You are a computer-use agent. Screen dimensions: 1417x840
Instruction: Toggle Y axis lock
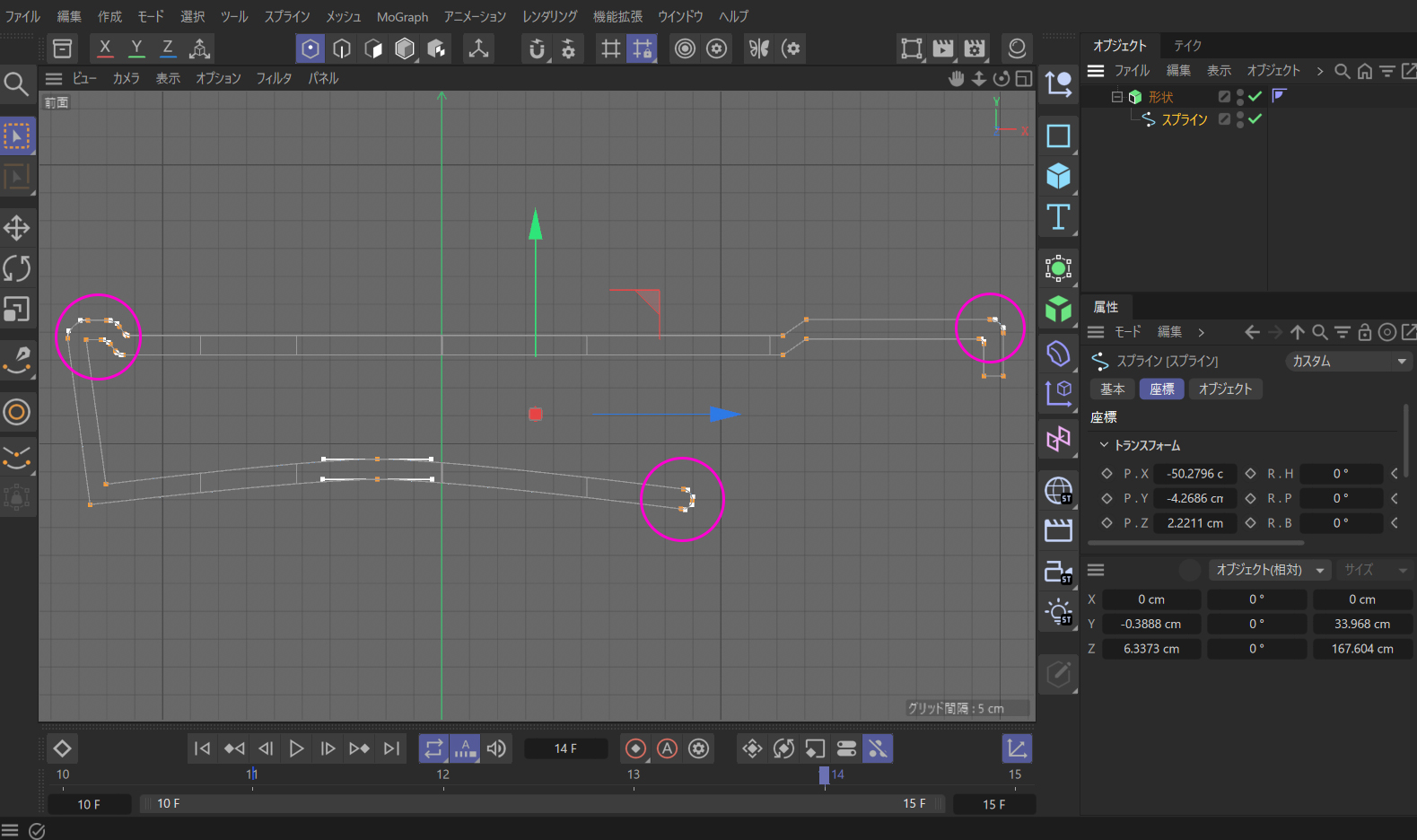136,48
